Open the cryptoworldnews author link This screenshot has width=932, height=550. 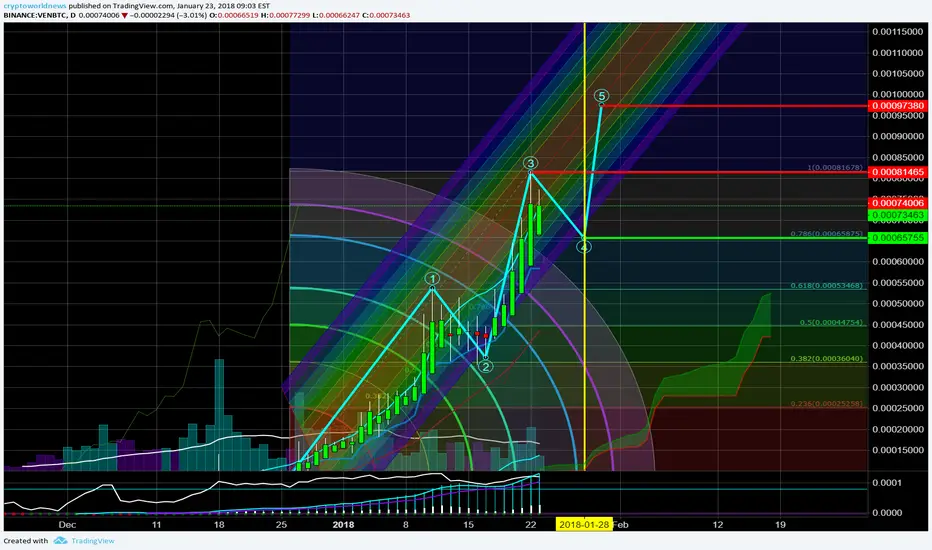[x=35, y=6]
